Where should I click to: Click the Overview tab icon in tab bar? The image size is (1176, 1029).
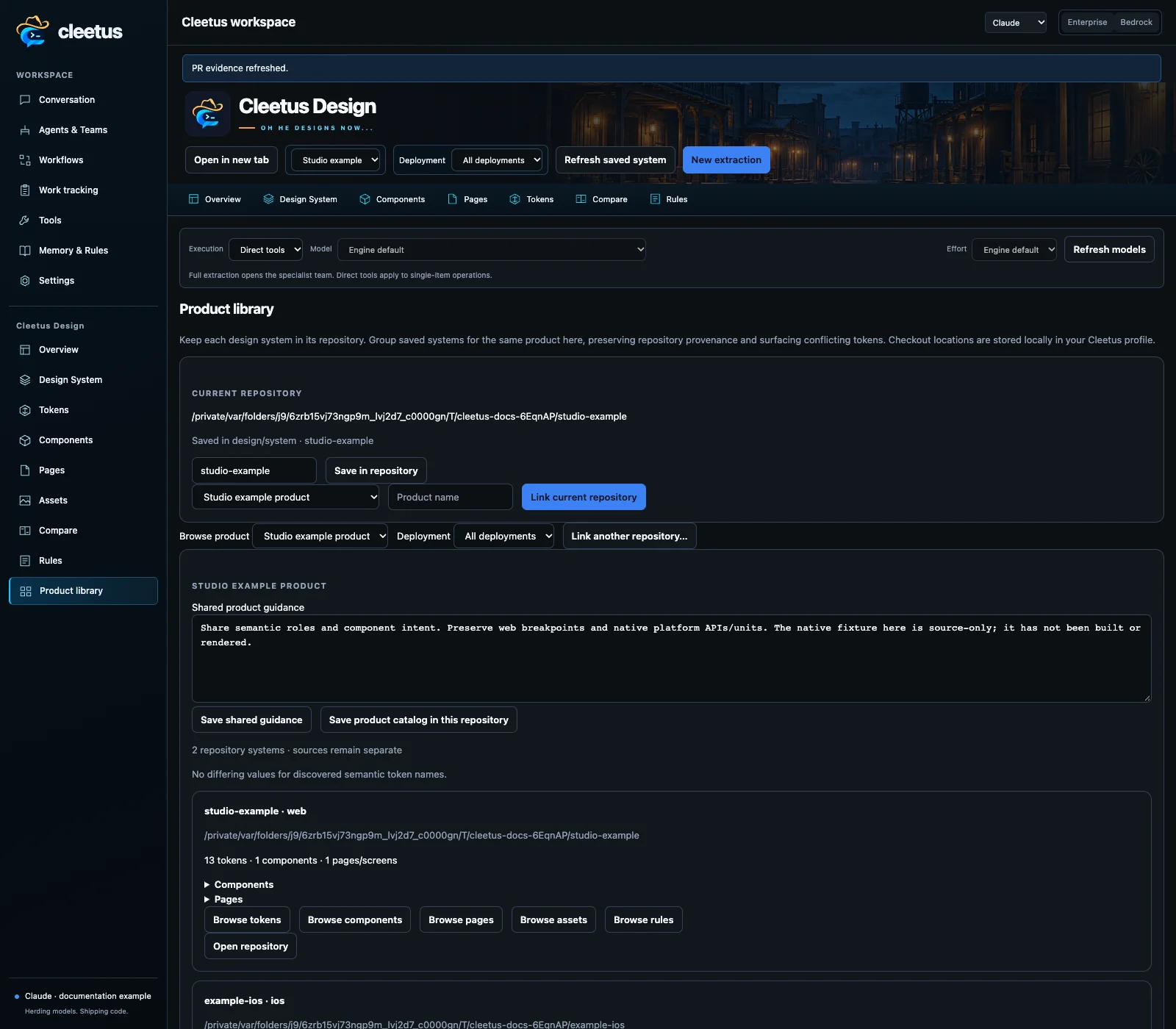[x=194, y=199]
